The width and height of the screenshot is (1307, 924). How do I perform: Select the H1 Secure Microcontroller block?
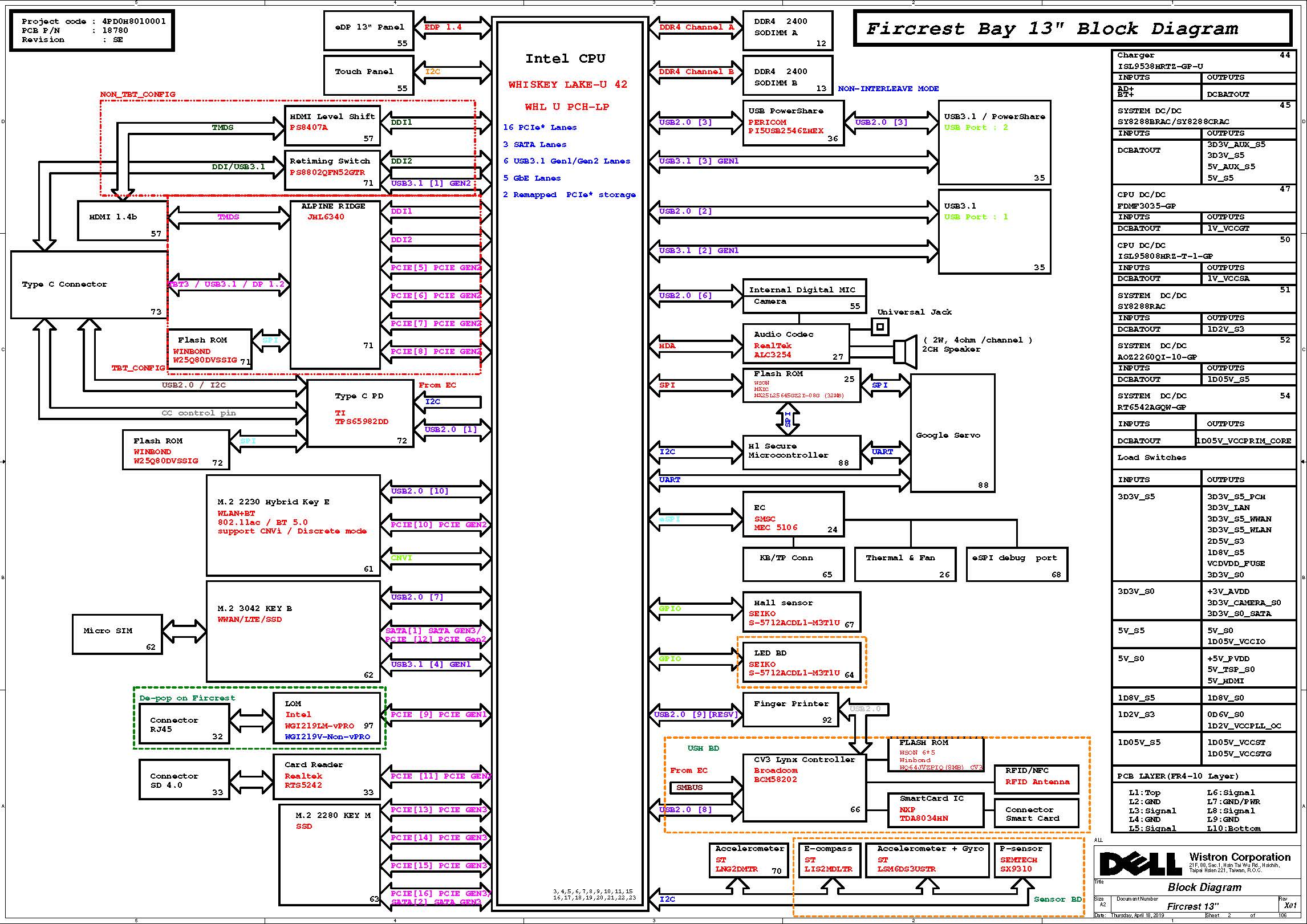point(802,453)
